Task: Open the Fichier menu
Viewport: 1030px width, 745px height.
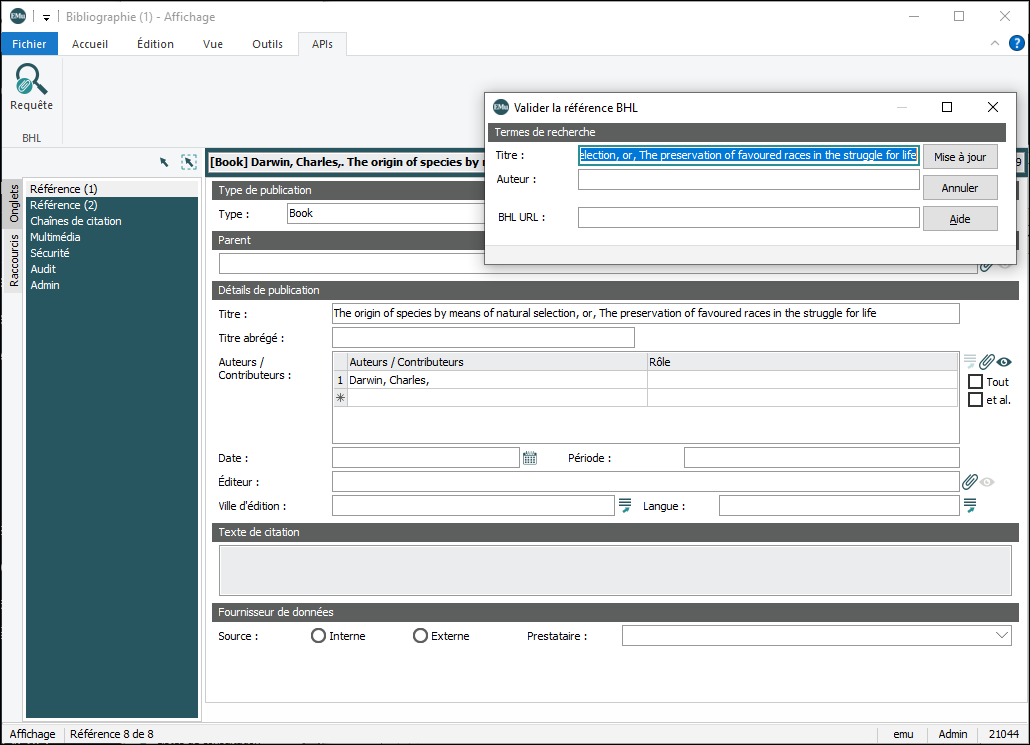Action: (29, 44)
